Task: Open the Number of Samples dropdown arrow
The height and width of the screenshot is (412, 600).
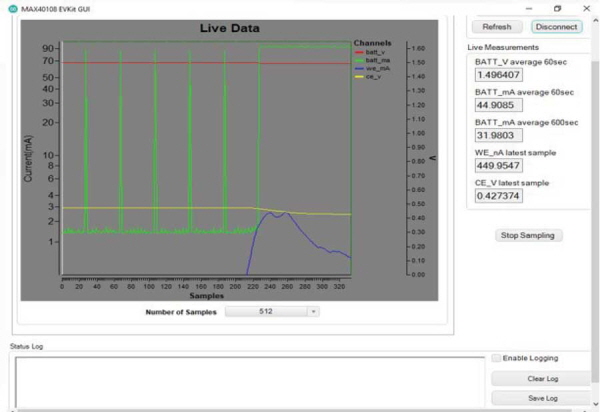Action: coord(313,312)
